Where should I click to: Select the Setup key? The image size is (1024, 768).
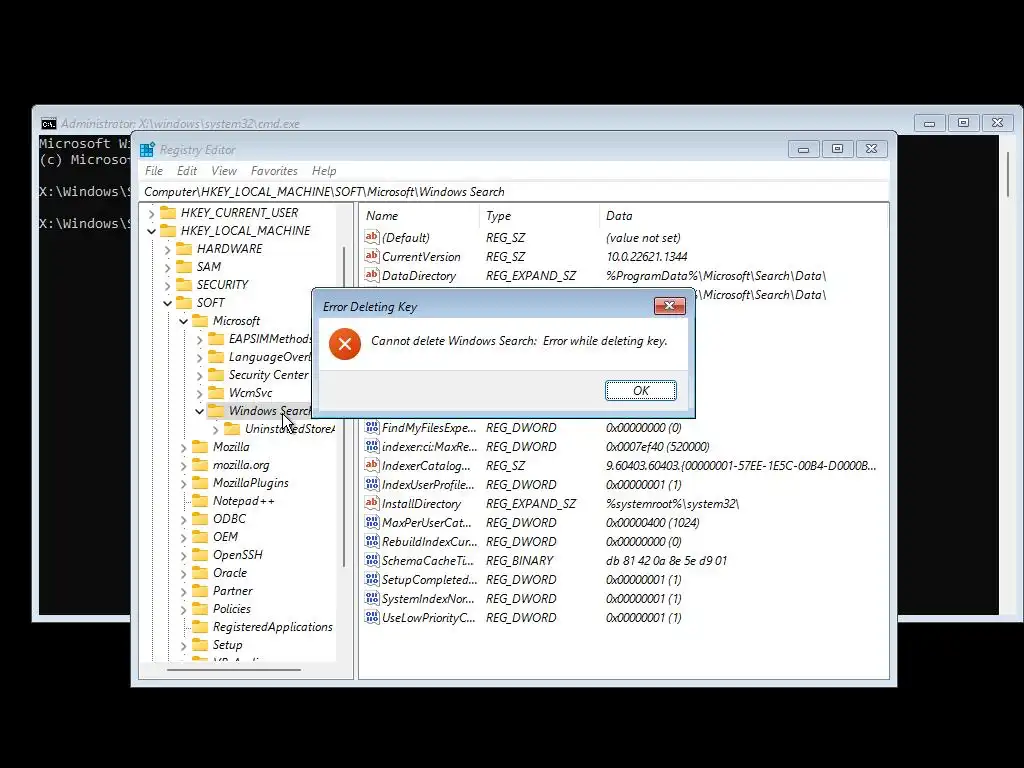[x=227, y=645]
